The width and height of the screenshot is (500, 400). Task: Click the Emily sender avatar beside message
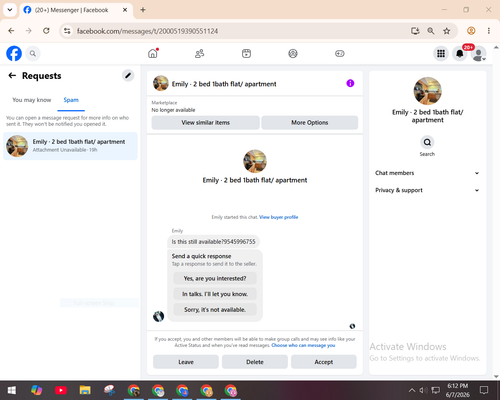pyautogui.click(x=159, y=316)
